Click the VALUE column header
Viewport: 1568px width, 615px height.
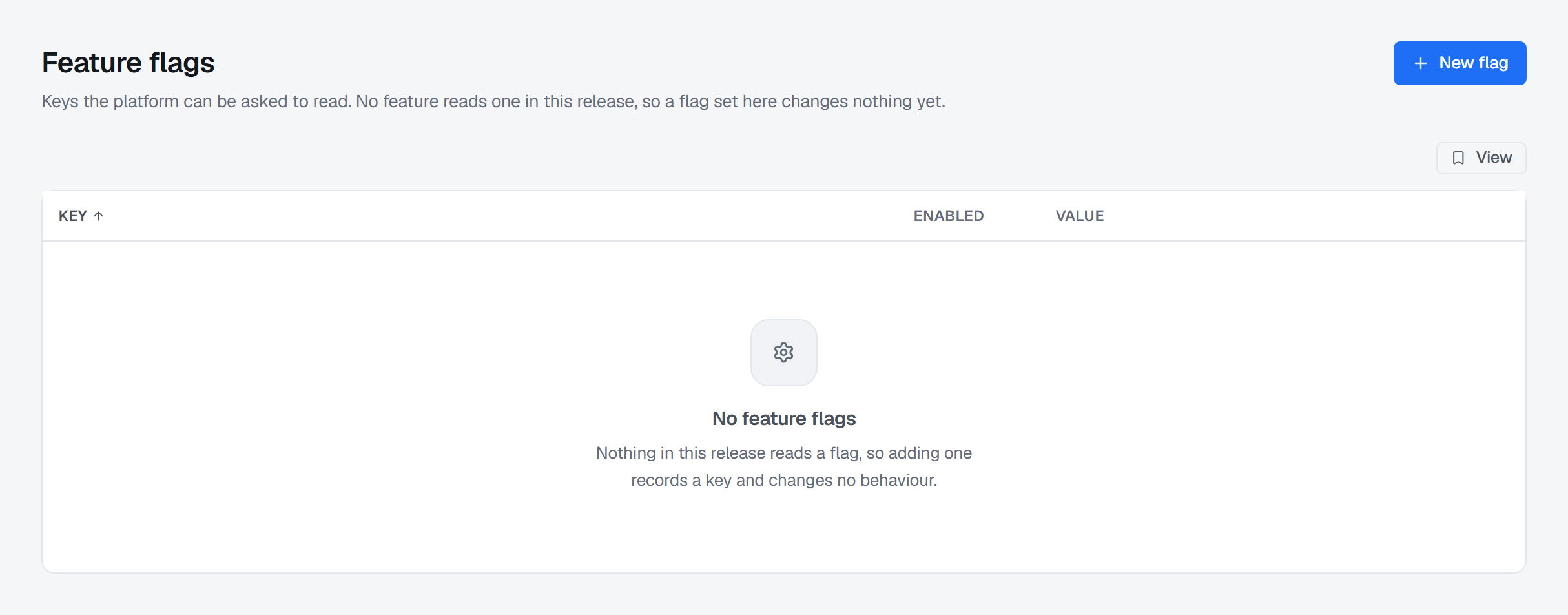1079,216
